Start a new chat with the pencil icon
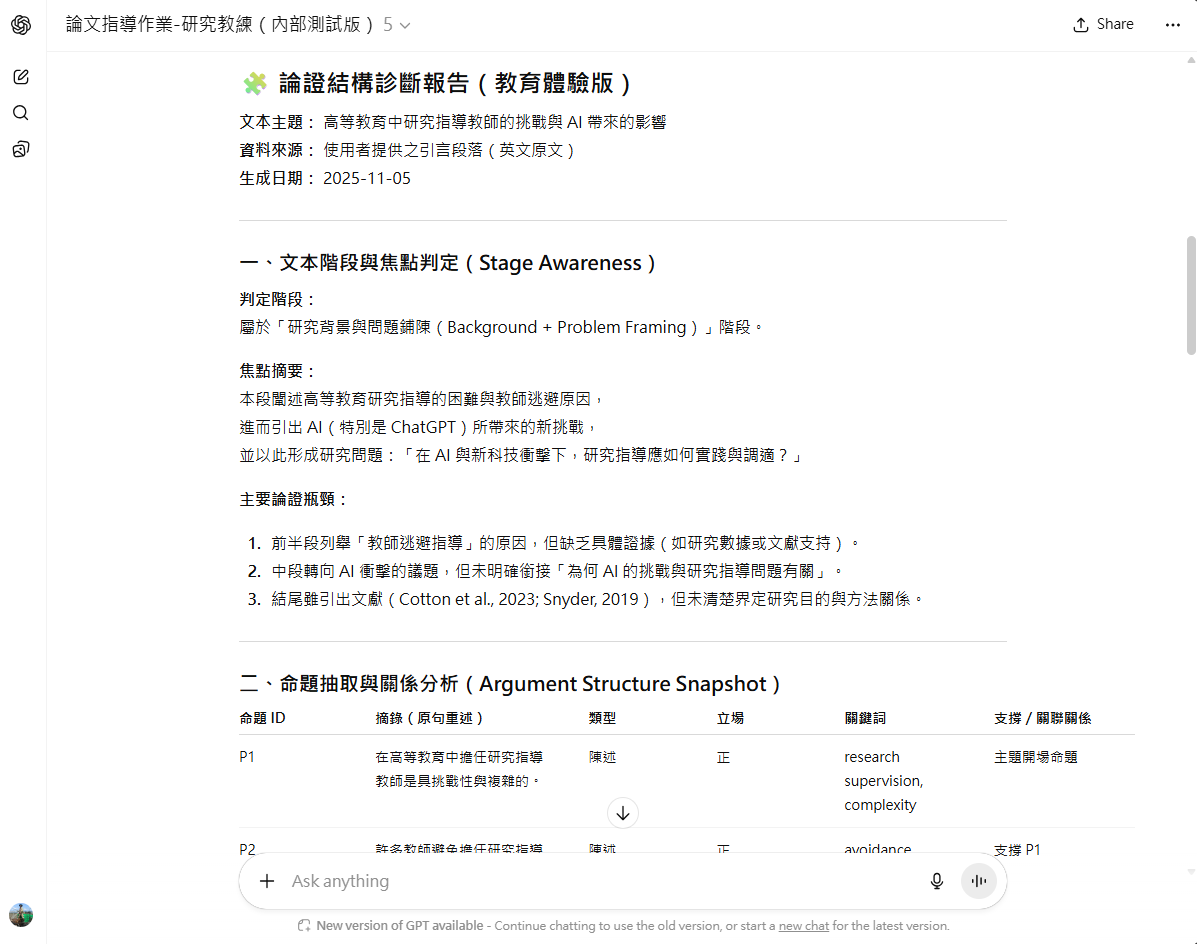 [21, 77]
